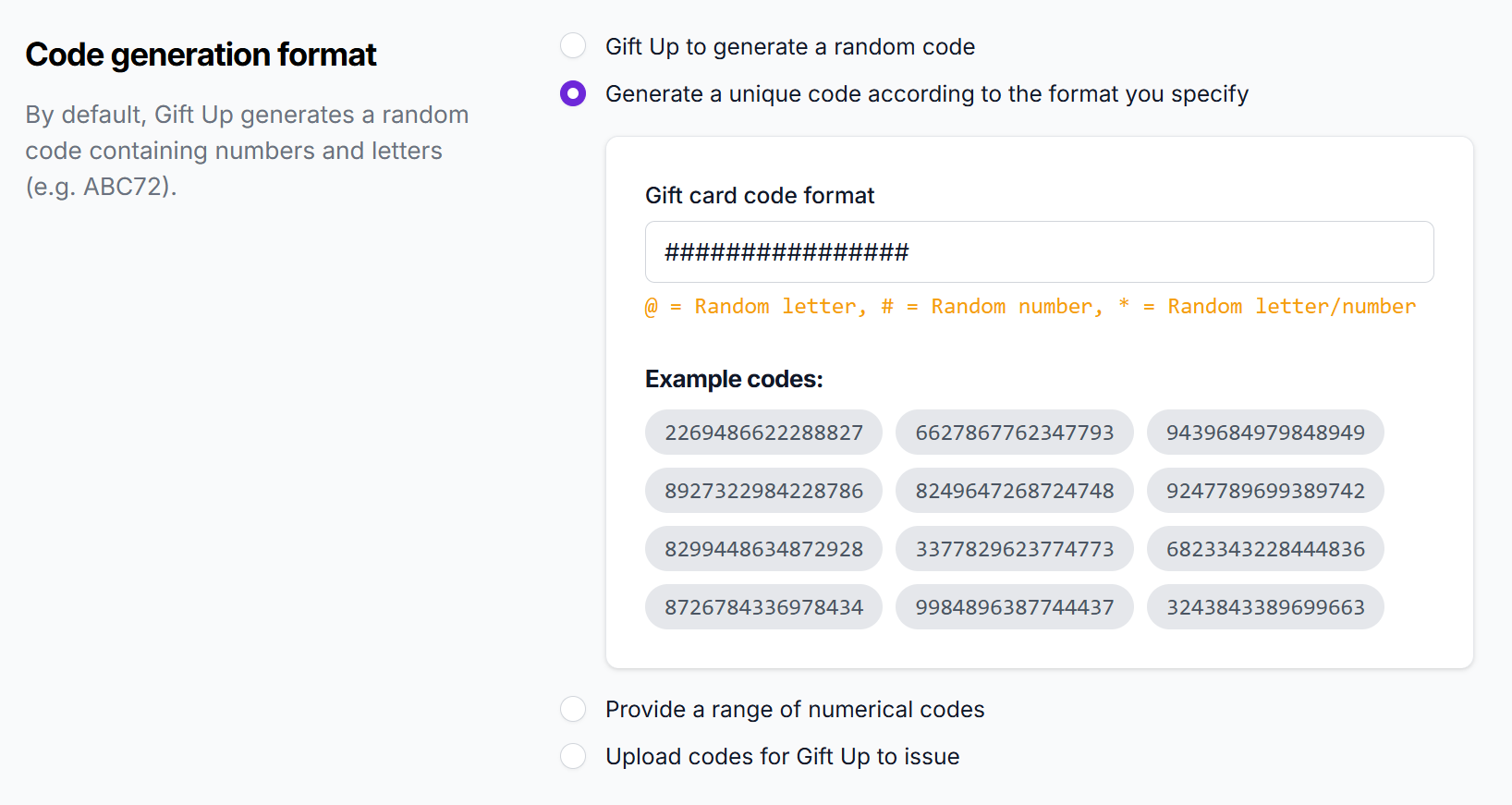This screenshot has height=805, width=1512.
Task: Select the unique code by format radio option
Action: (573, 93)
